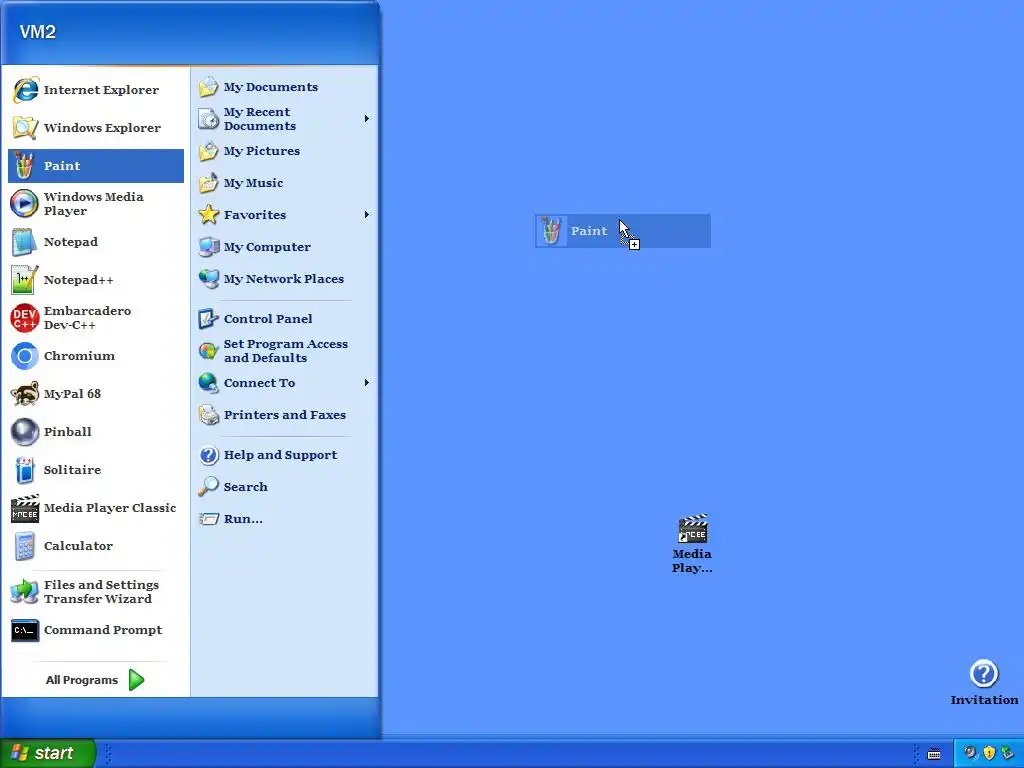Click the keyboard icon on the taskbar
The image size is (1024, 768).
click(934, 754)
